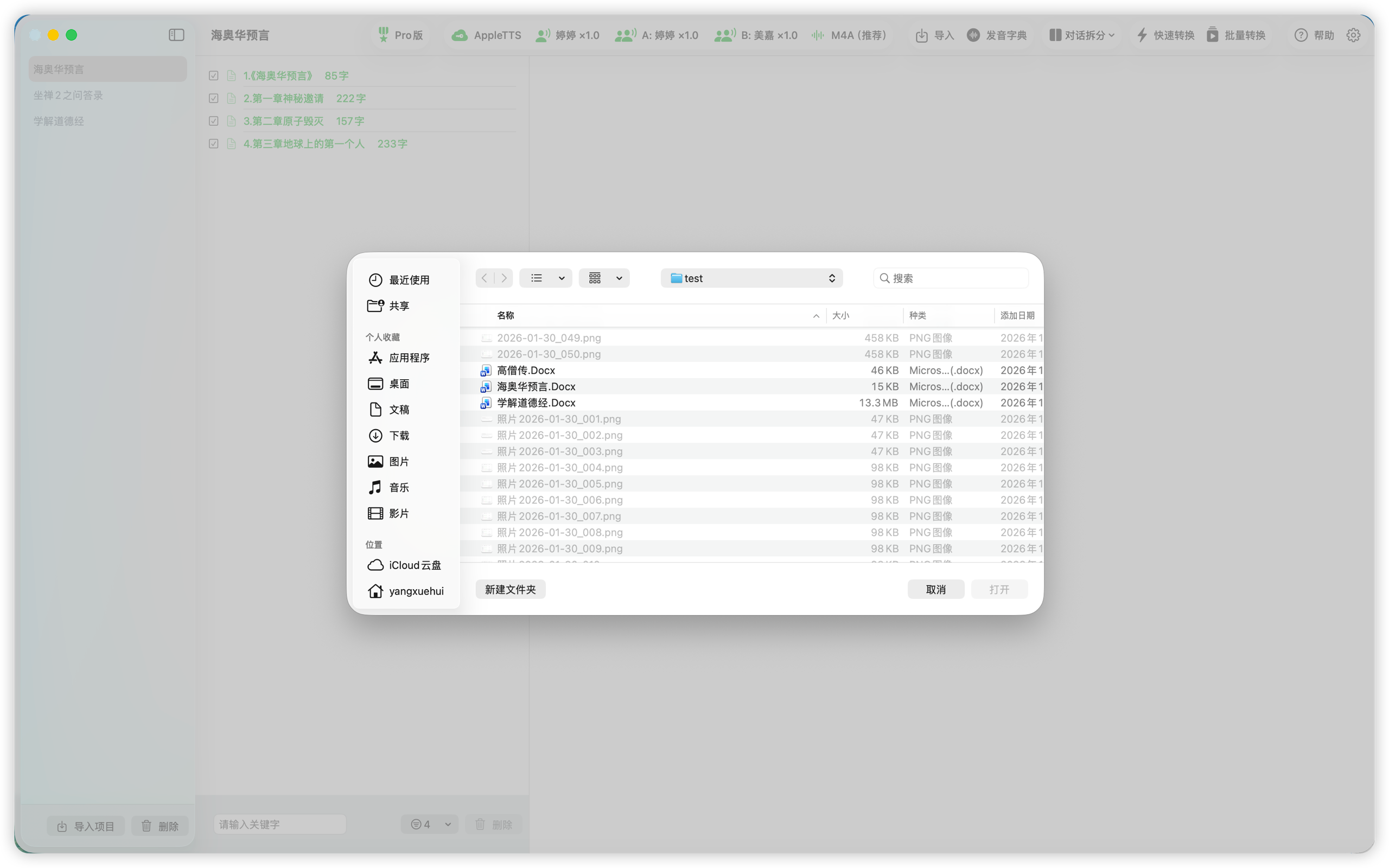Viewport: 1389px width, 868px height.
Task: Focus the 请输入关键字 keyword field
Action: 279,825
